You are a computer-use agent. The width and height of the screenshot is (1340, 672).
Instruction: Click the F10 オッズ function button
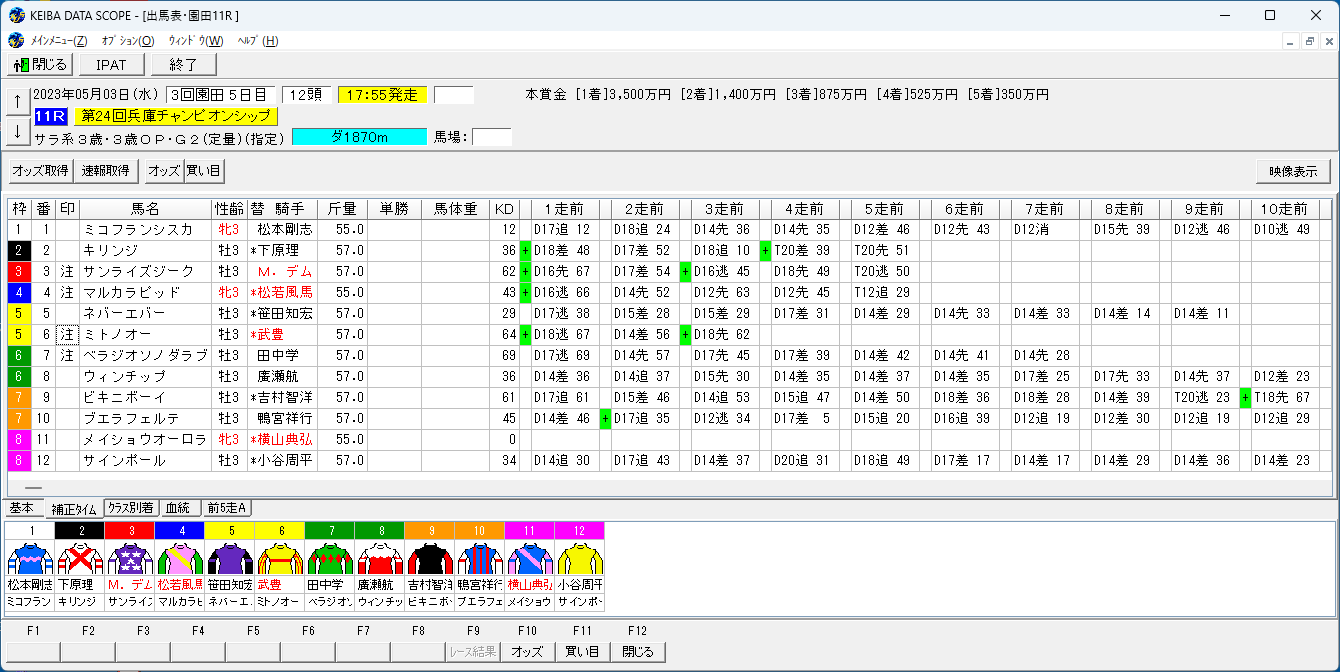pyautogui.click(x=527, y=651)
